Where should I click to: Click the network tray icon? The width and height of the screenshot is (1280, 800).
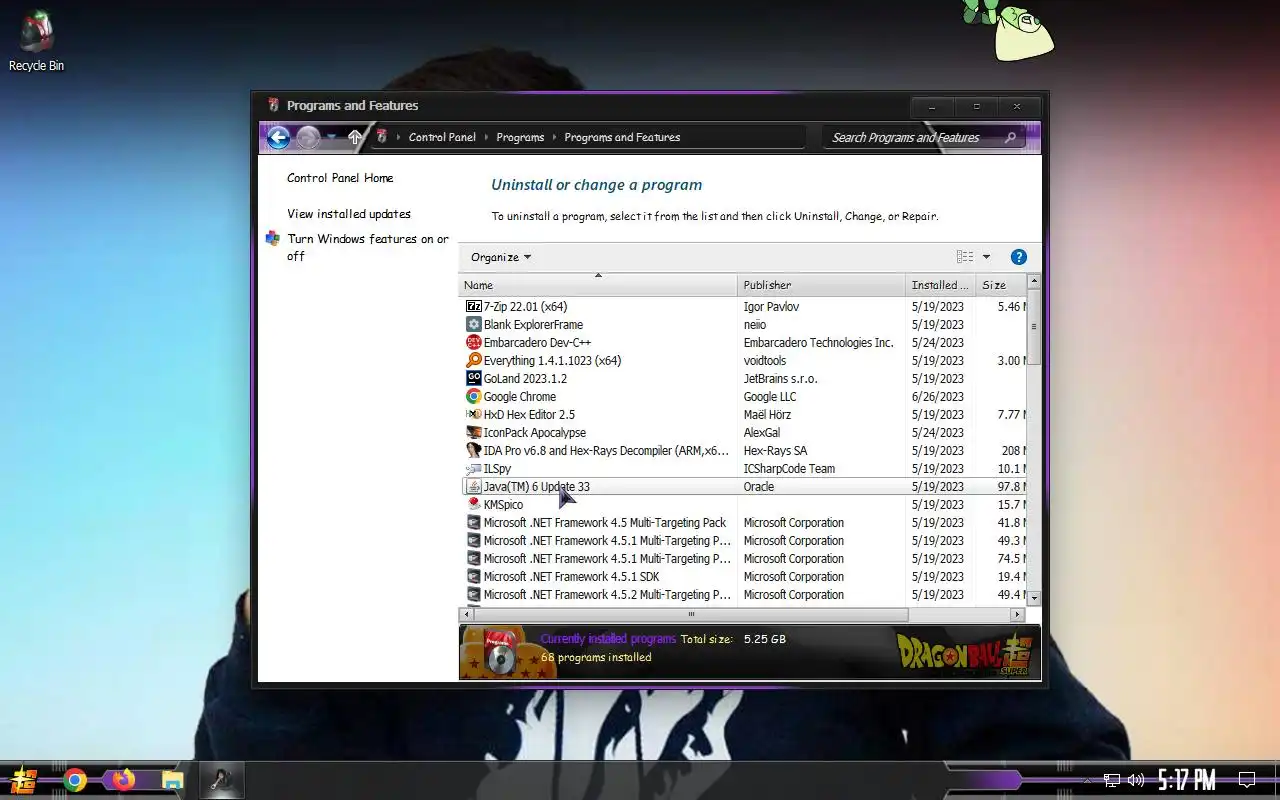coord(1112,780)
